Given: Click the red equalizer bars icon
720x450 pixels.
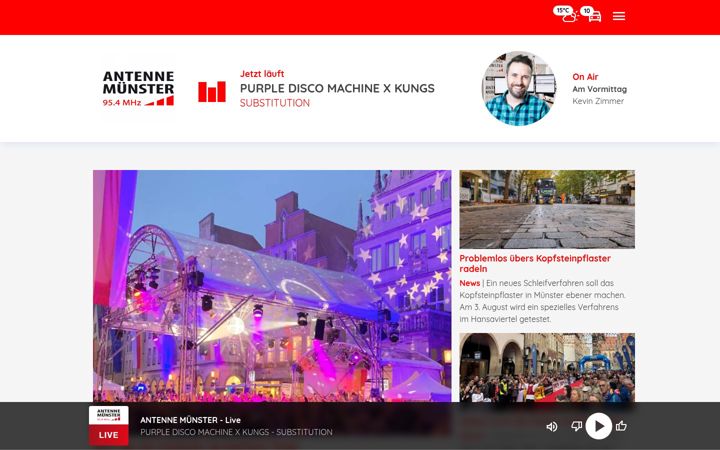Looking at the screenshot, I should point(212,91).
